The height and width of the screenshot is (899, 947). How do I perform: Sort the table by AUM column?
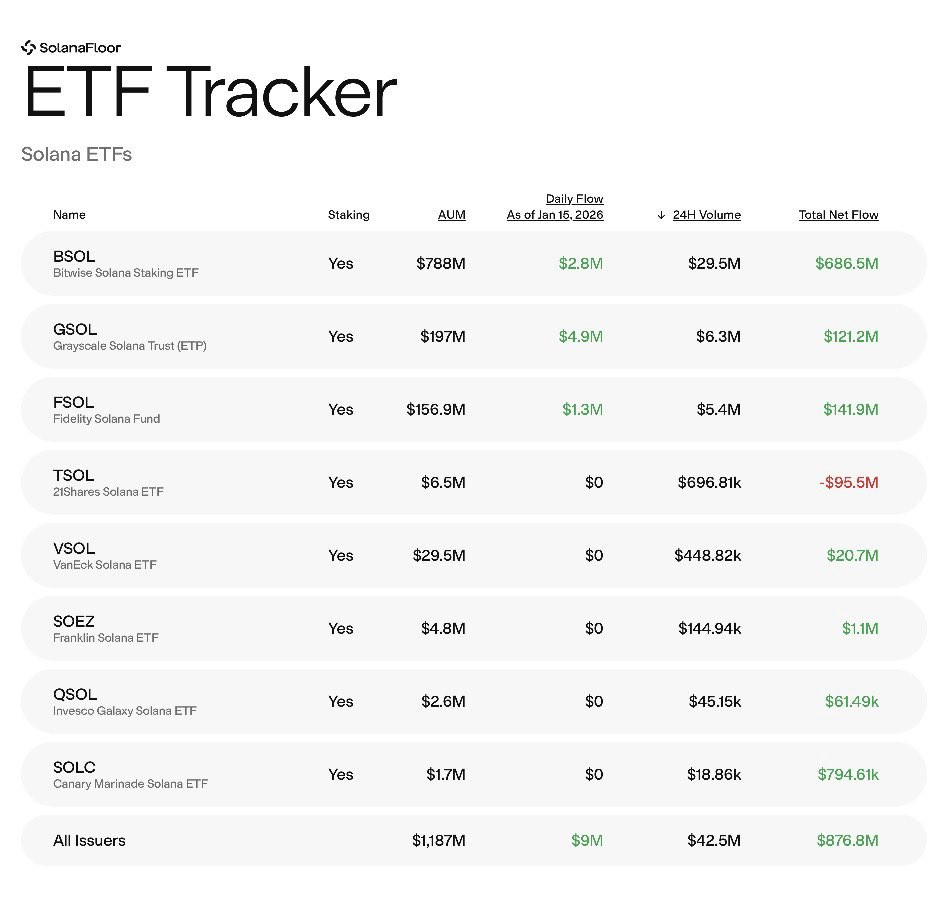click(452, 214)
